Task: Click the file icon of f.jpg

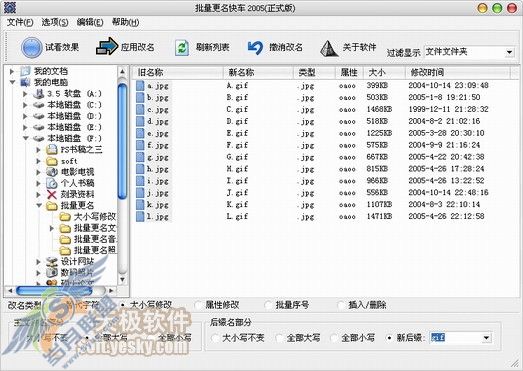Action: (140, 145)
